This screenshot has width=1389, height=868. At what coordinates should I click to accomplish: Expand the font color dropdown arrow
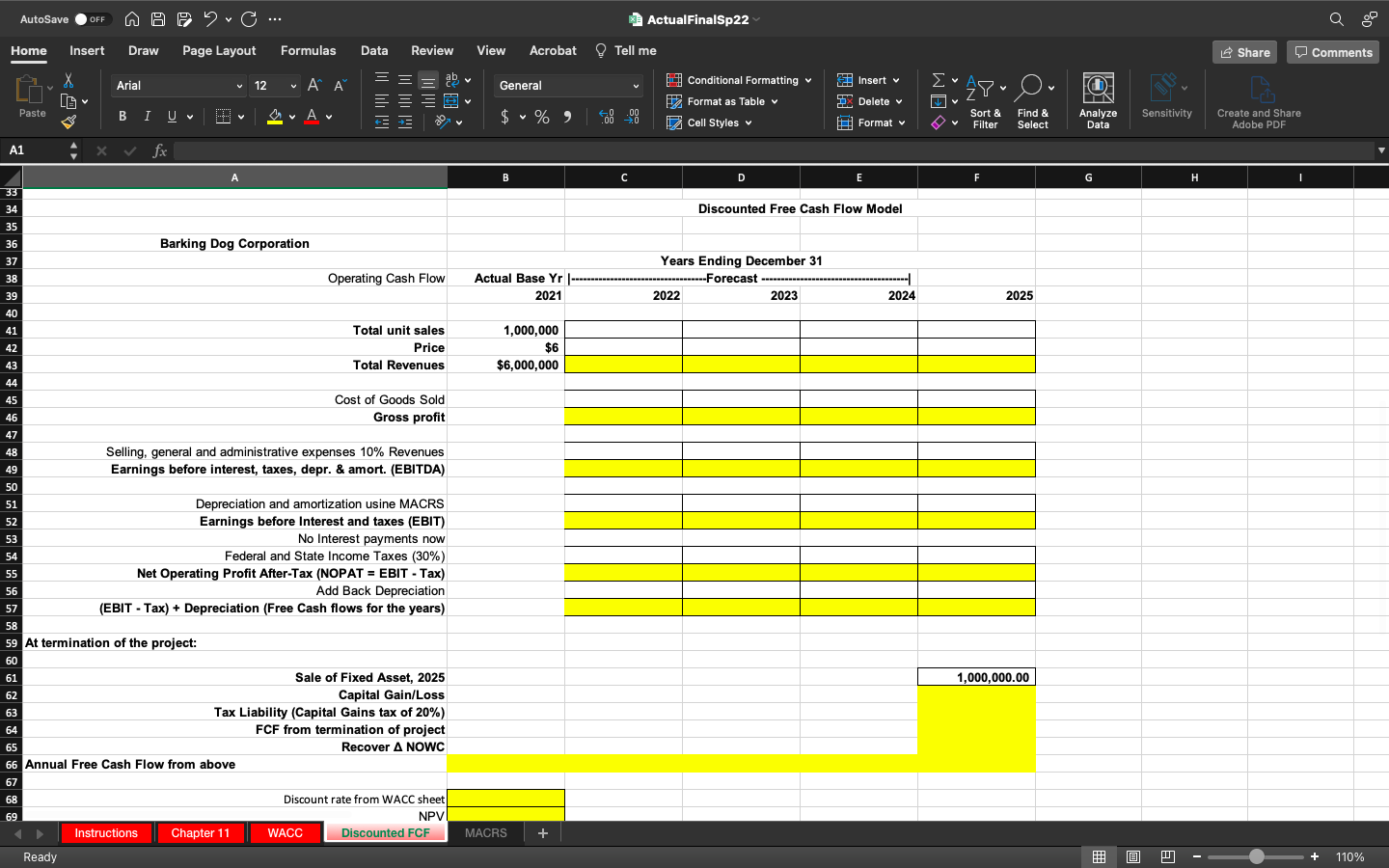pyautogui.click(x=329, y=118)
